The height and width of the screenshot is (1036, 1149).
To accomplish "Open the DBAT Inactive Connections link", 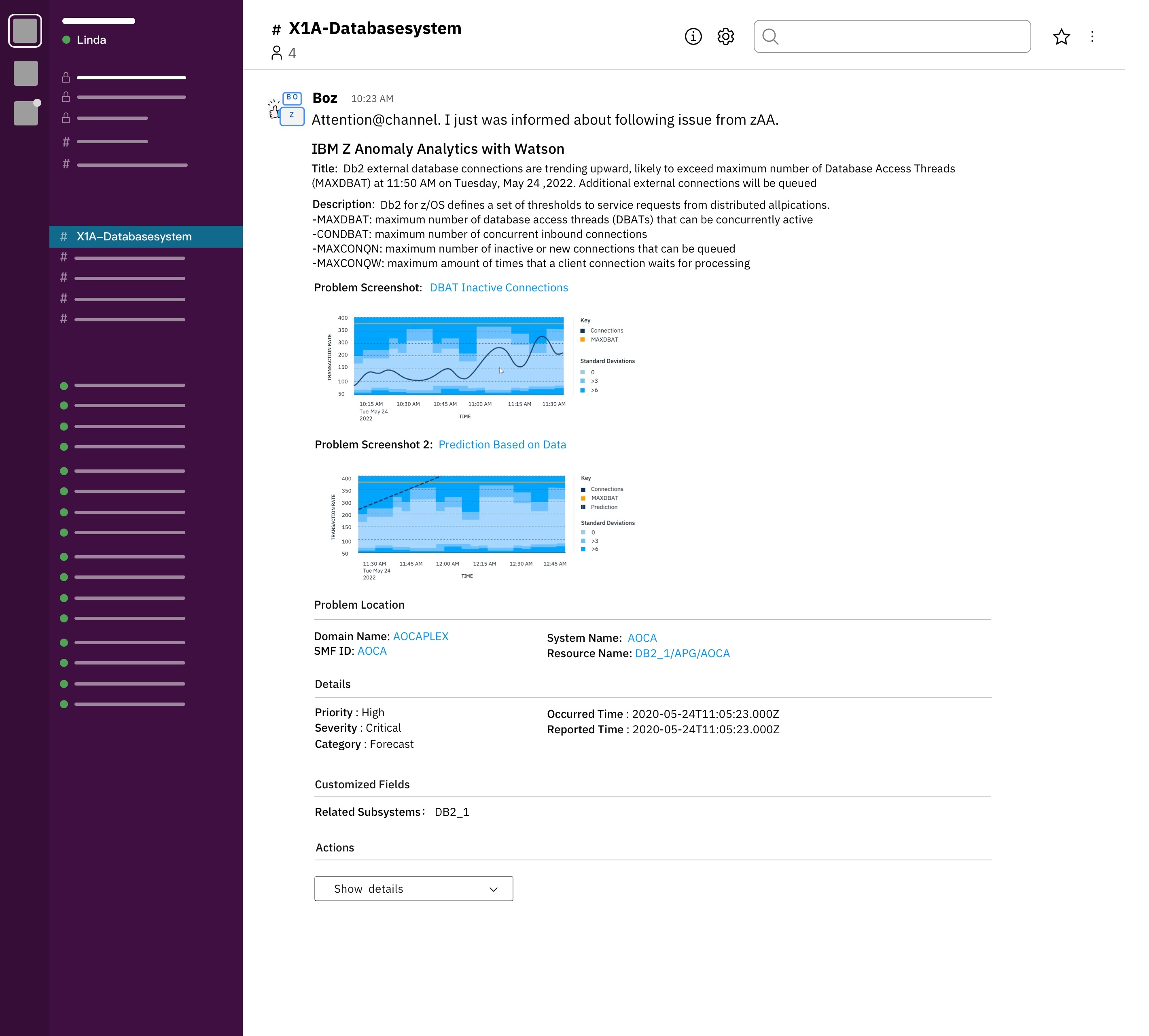I will [x=498, y=287].
